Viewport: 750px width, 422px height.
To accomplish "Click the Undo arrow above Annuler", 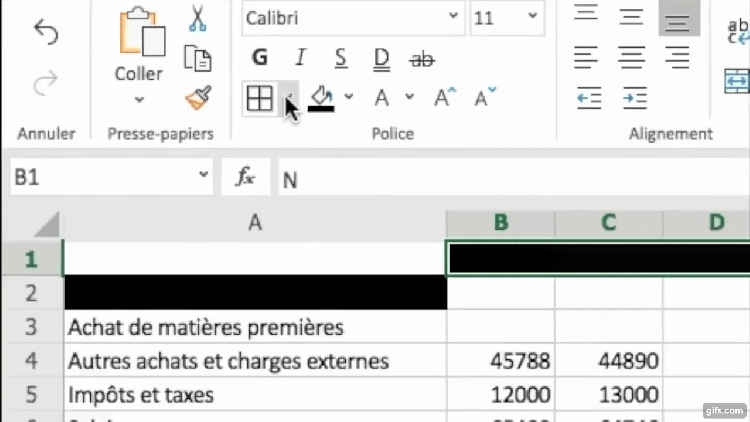I will 46,33.
